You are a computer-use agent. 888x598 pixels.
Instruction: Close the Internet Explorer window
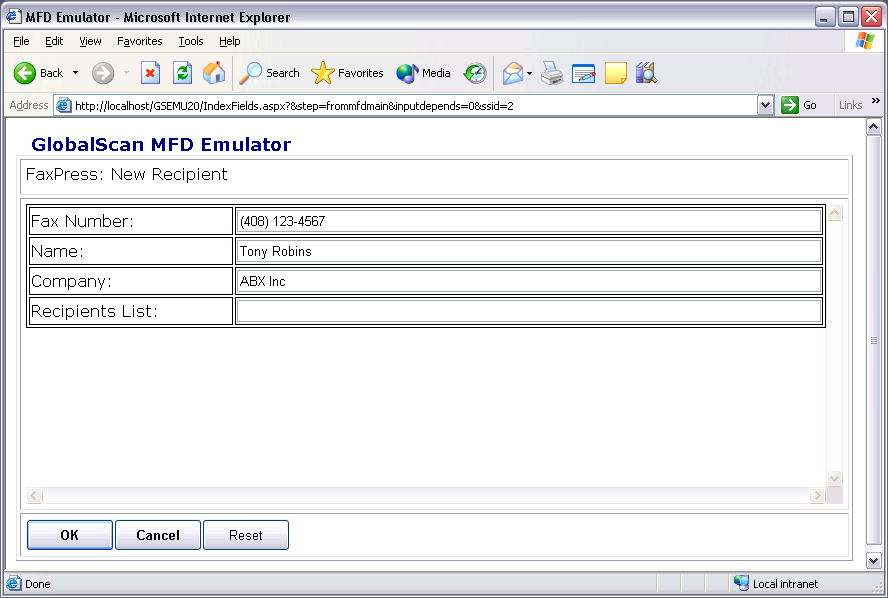point(872,17)
